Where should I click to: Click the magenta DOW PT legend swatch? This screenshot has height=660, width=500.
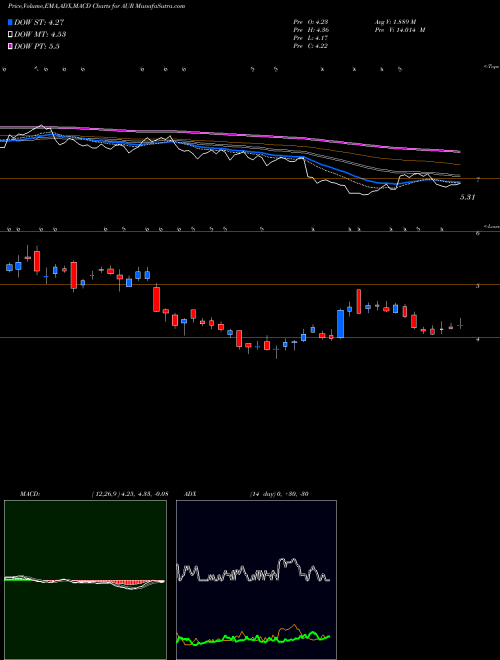click(10, 46)
